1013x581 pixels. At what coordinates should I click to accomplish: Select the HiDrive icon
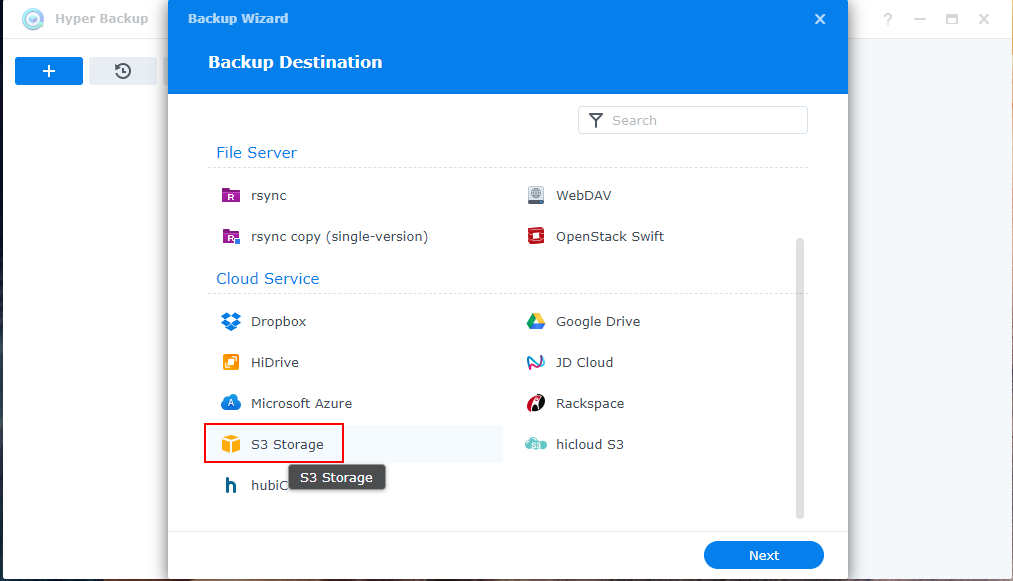231,363
